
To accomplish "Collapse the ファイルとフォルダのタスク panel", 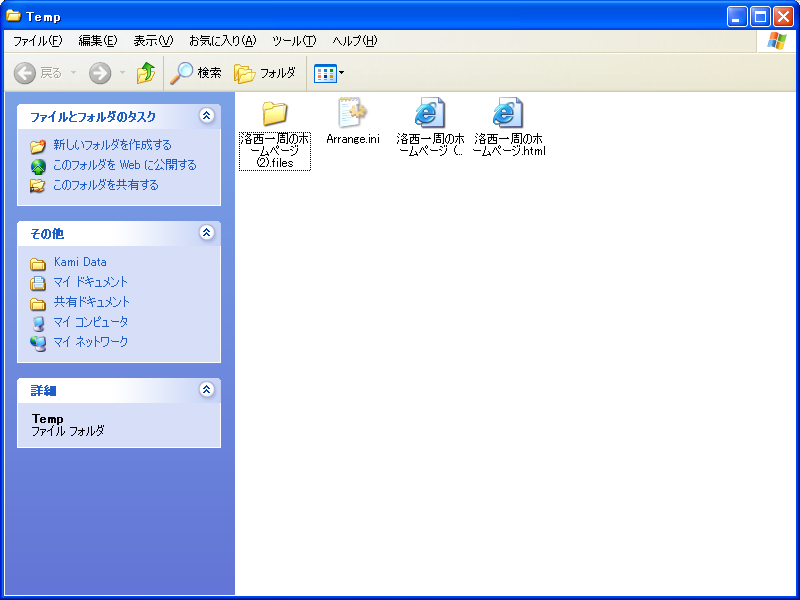I will [x=207, y=116].
